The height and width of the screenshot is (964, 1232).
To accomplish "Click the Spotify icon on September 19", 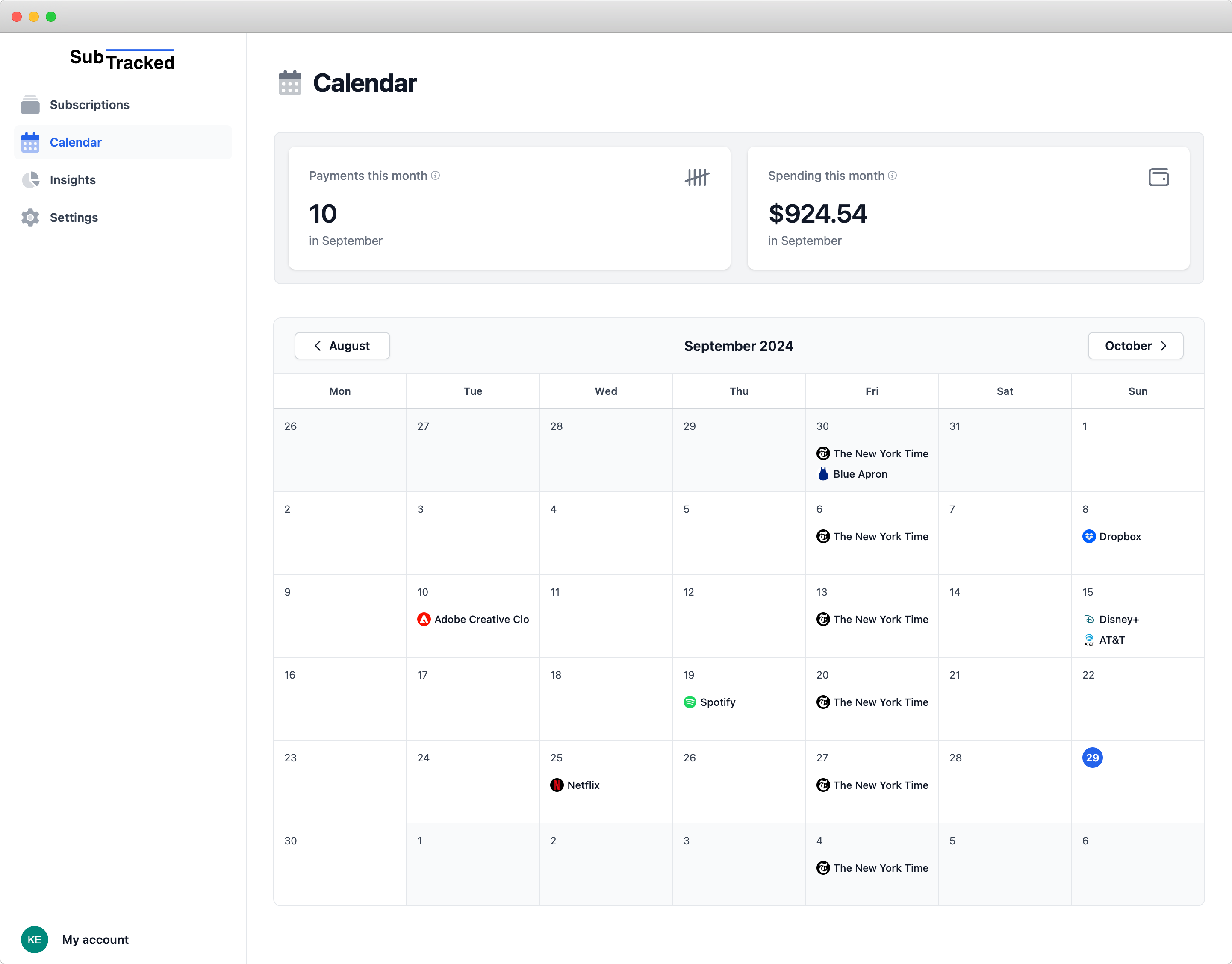I will (x=690, y=702).
